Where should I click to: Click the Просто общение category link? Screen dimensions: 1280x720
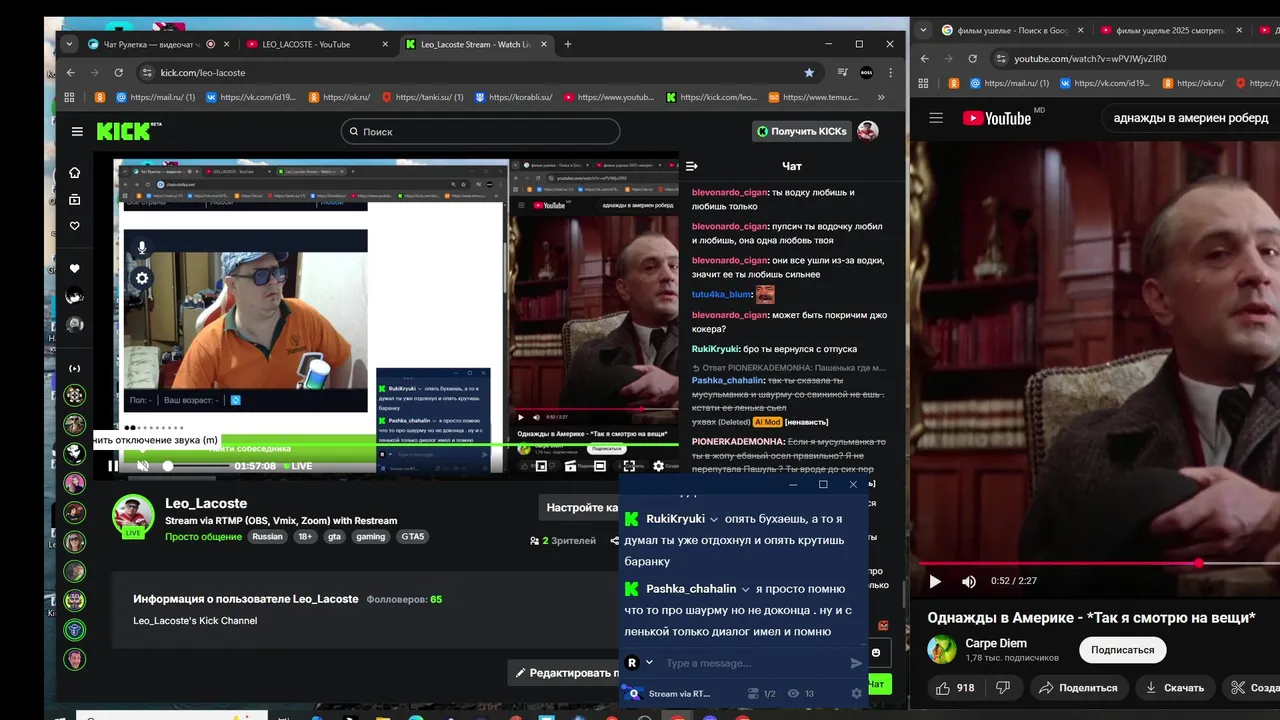click(203, 536)
